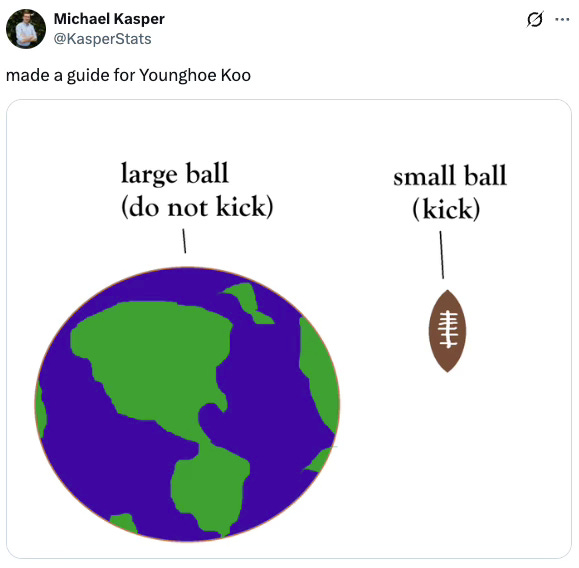
Task: Click the white laces on the football
Action: (448, 329)
